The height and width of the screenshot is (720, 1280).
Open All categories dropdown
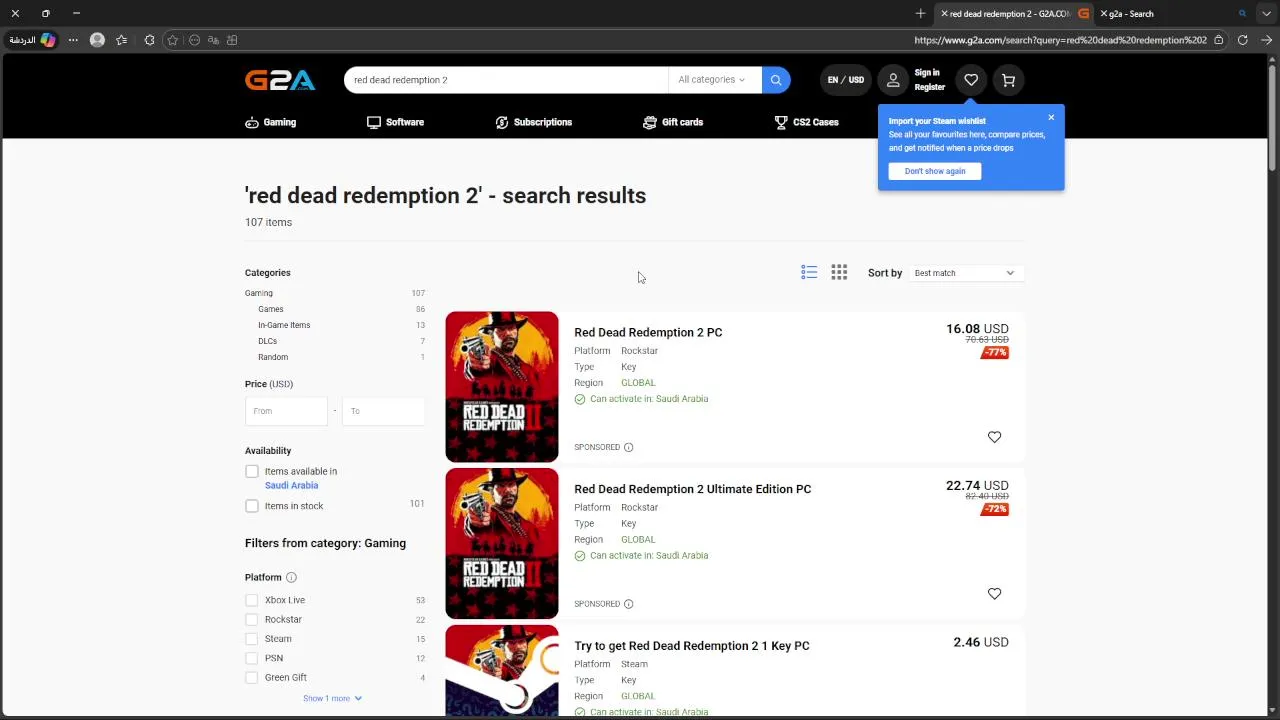tap(712, 80)
